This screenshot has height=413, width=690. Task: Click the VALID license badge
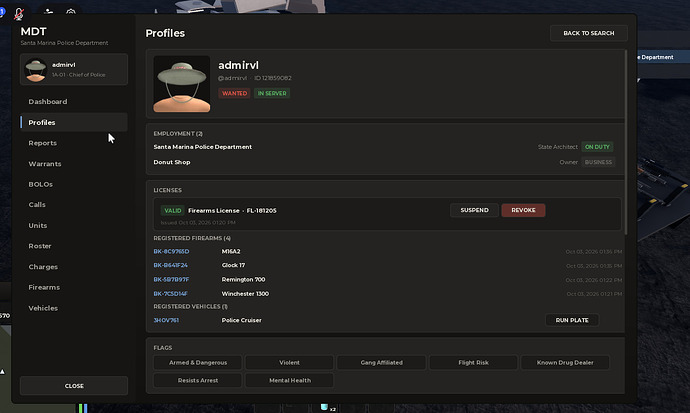coord(172,211)
